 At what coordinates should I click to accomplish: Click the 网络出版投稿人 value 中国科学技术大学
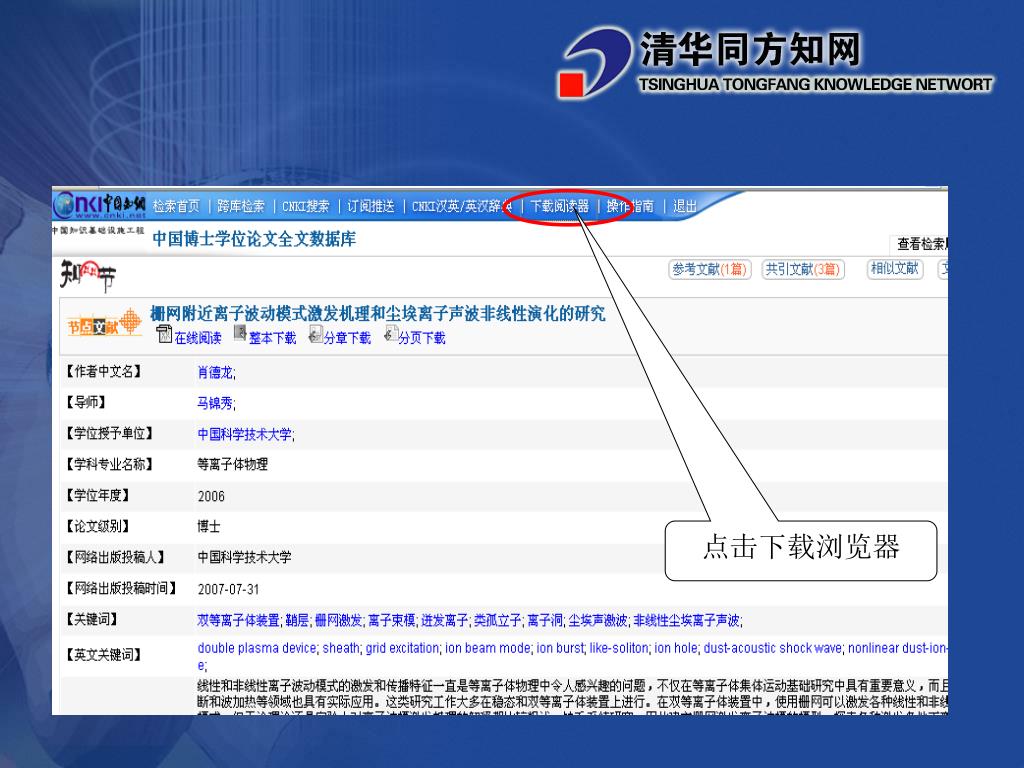245,558
